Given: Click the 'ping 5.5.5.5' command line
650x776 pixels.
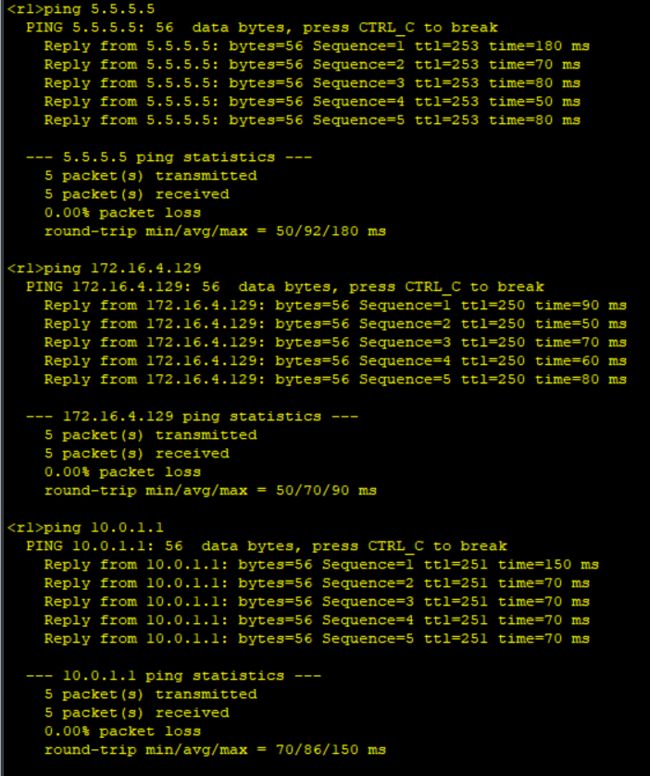Looking at the screenshot, I should click(81, 9).
